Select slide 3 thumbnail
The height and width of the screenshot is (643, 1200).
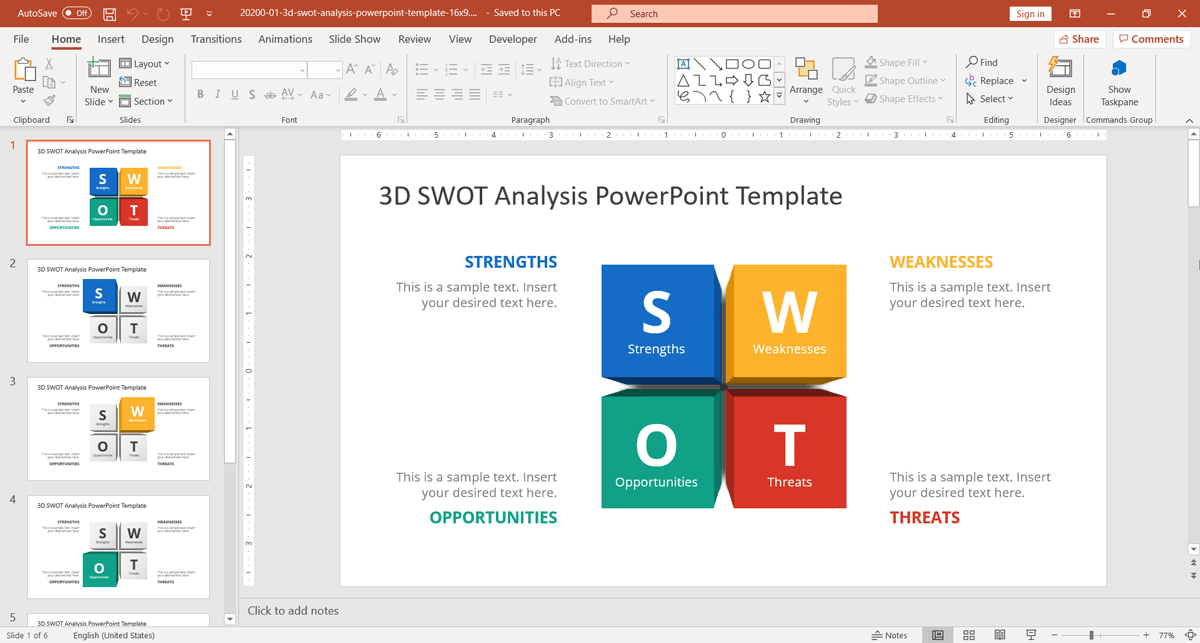118,428
